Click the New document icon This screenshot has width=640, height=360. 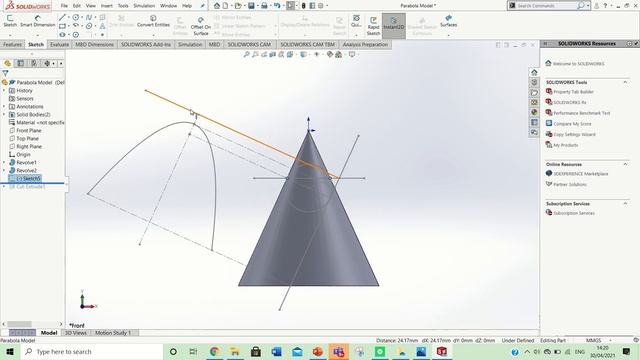pos(225,6)
